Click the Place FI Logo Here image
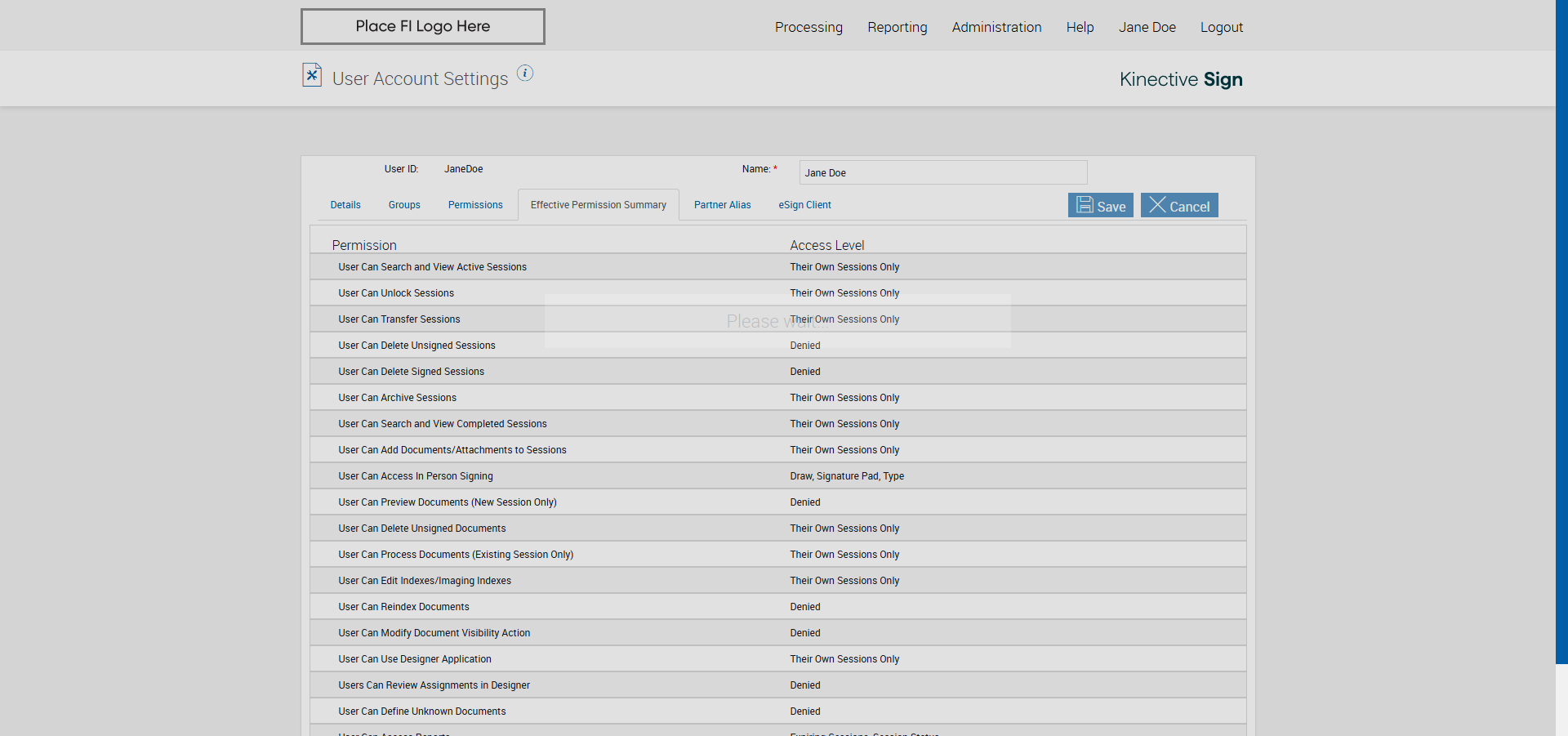This screenshot has width=1568, height=736. click(422, 26)
